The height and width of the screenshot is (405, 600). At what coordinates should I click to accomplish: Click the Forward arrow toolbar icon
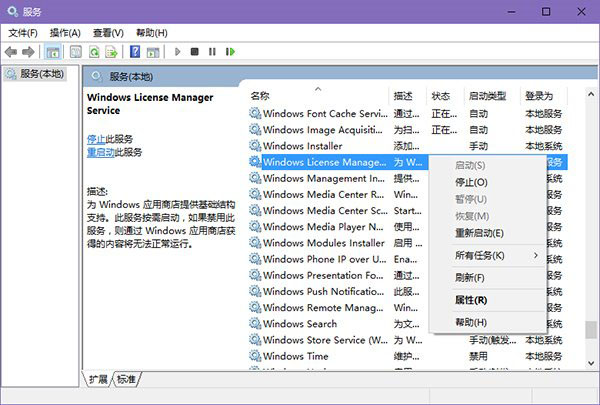pyautogui.click(x=28, y=52)
